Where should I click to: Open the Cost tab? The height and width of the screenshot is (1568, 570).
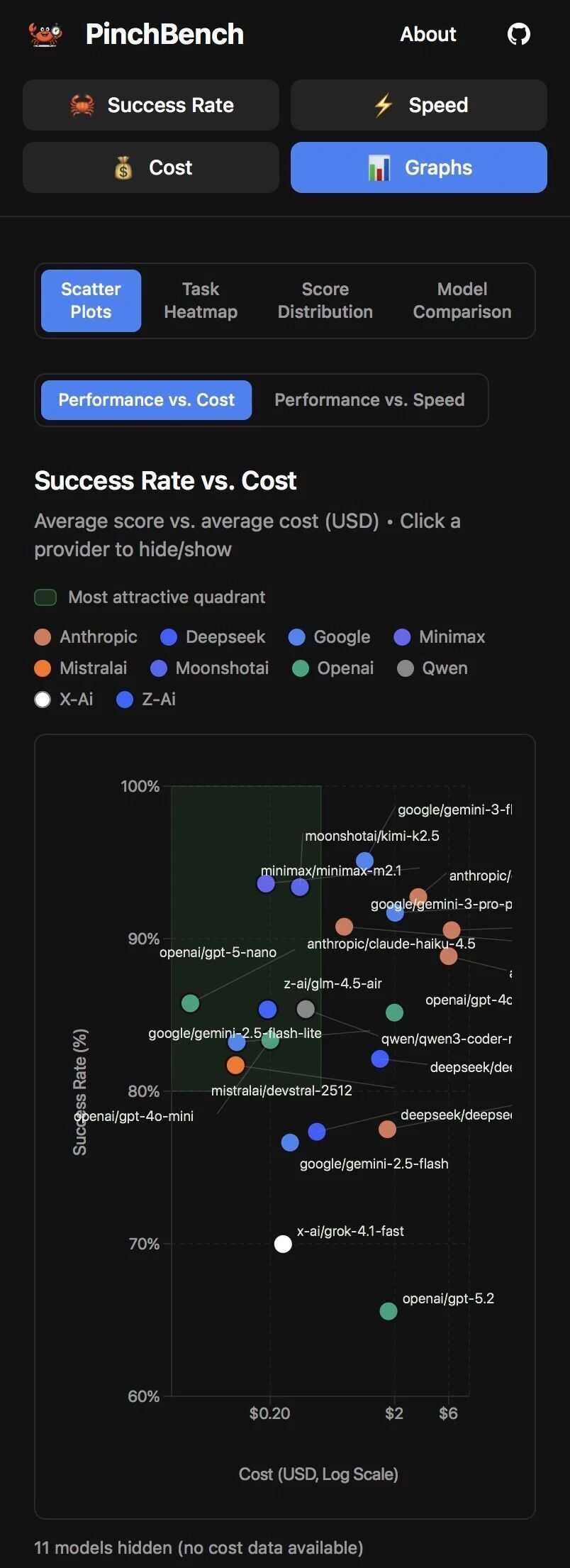click(151, 167)
